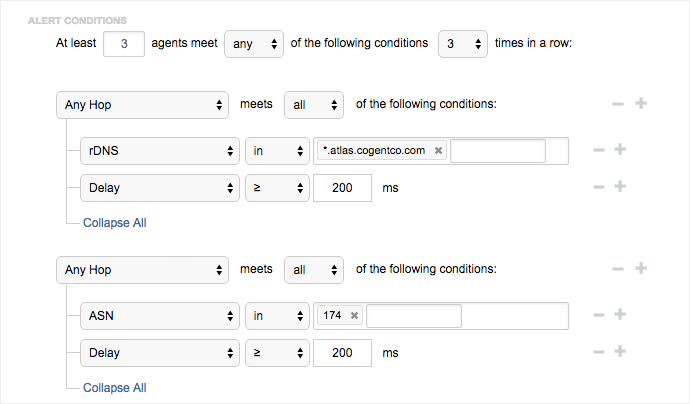
Task: Remove the 174 ASN tag
Action: (x=354, y=316)
